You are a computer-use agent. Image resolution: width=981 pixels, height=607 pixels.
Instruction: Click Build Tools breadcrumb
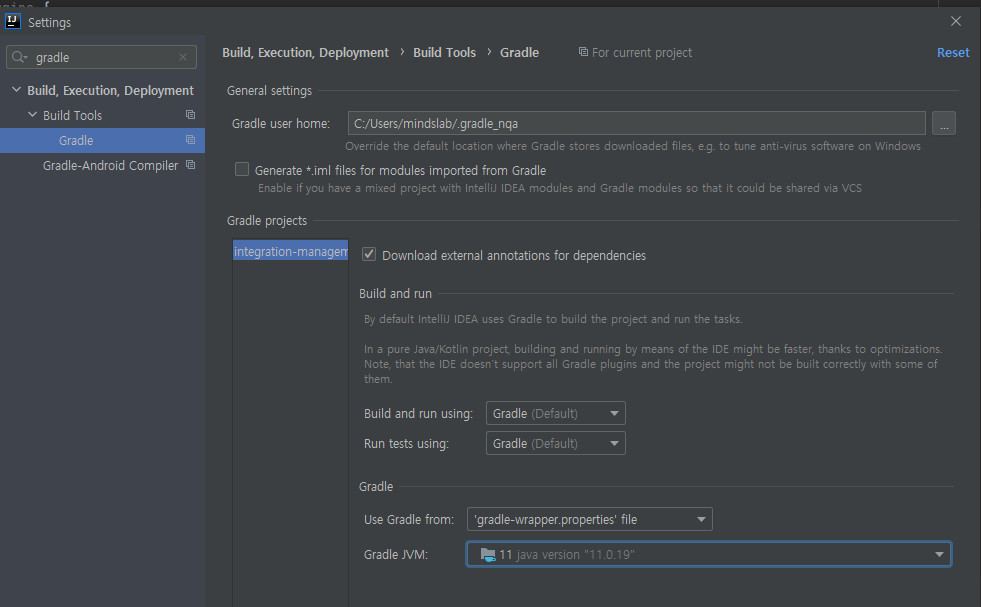tap(444, 53)
